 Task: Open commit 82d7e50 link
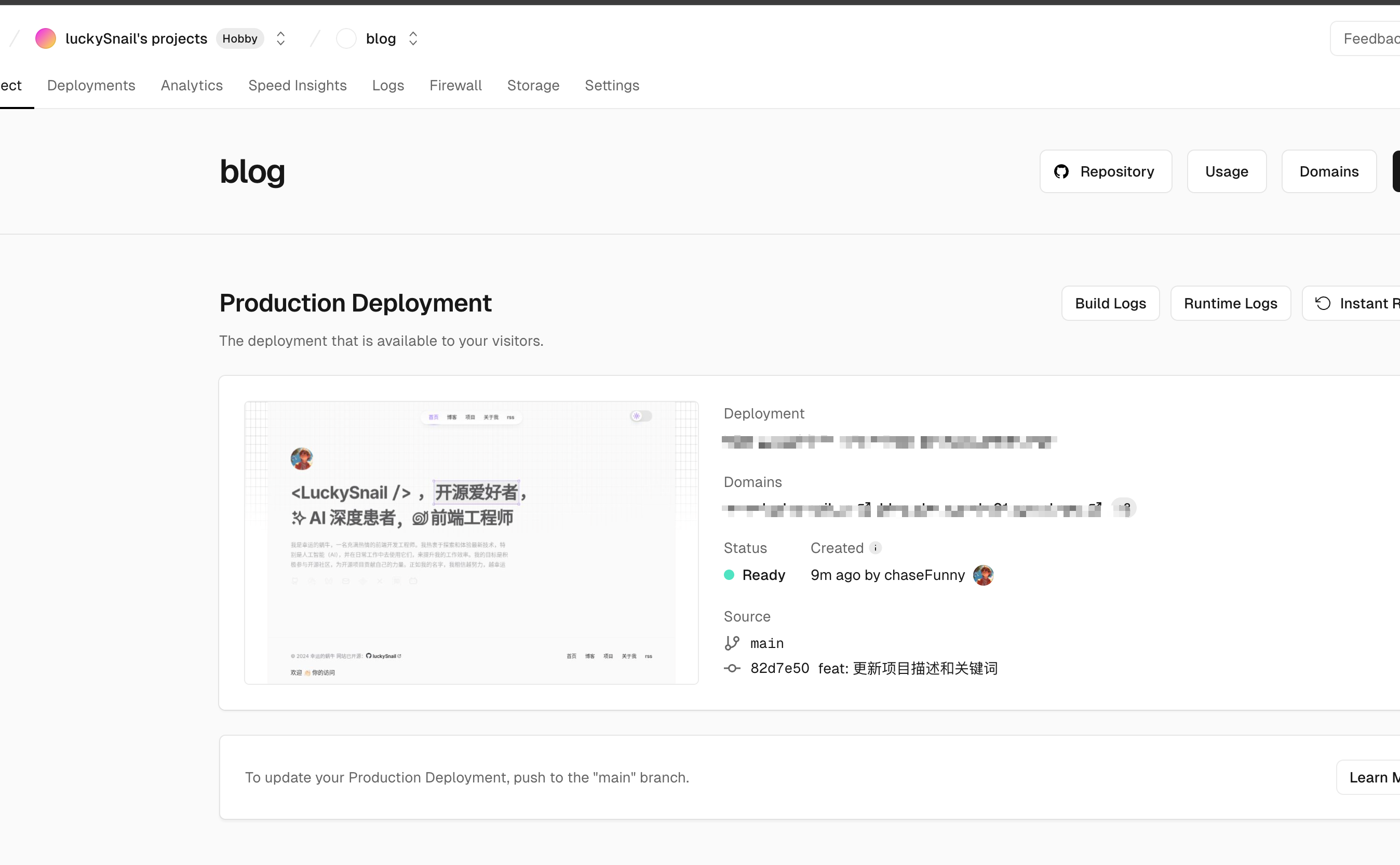pyautogui.click(x=779, y=668)
